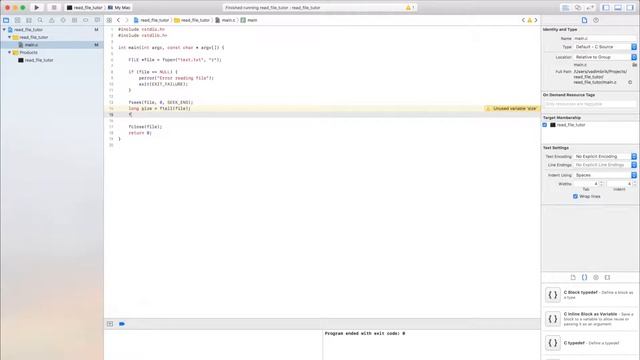
Task: Click the 'Program ended with exit code' console text
Action: 365,333
